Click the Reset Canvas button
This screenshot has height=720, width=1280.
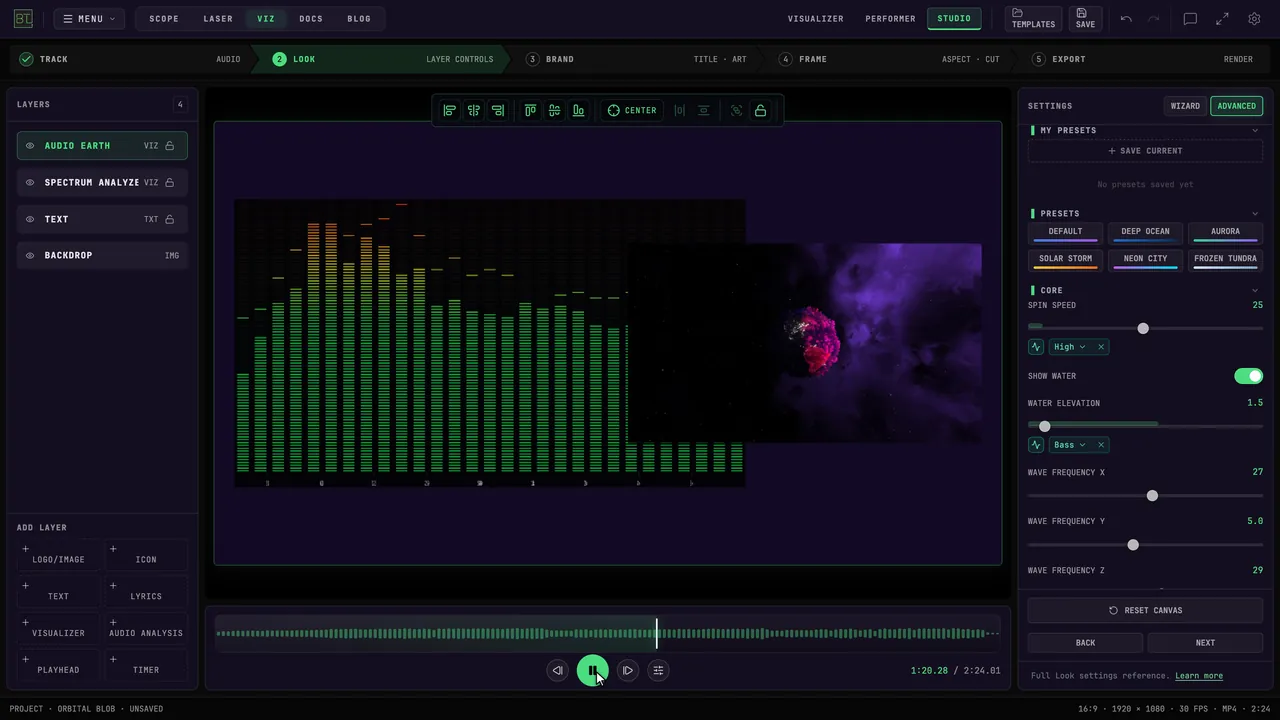click(1145, 610)
